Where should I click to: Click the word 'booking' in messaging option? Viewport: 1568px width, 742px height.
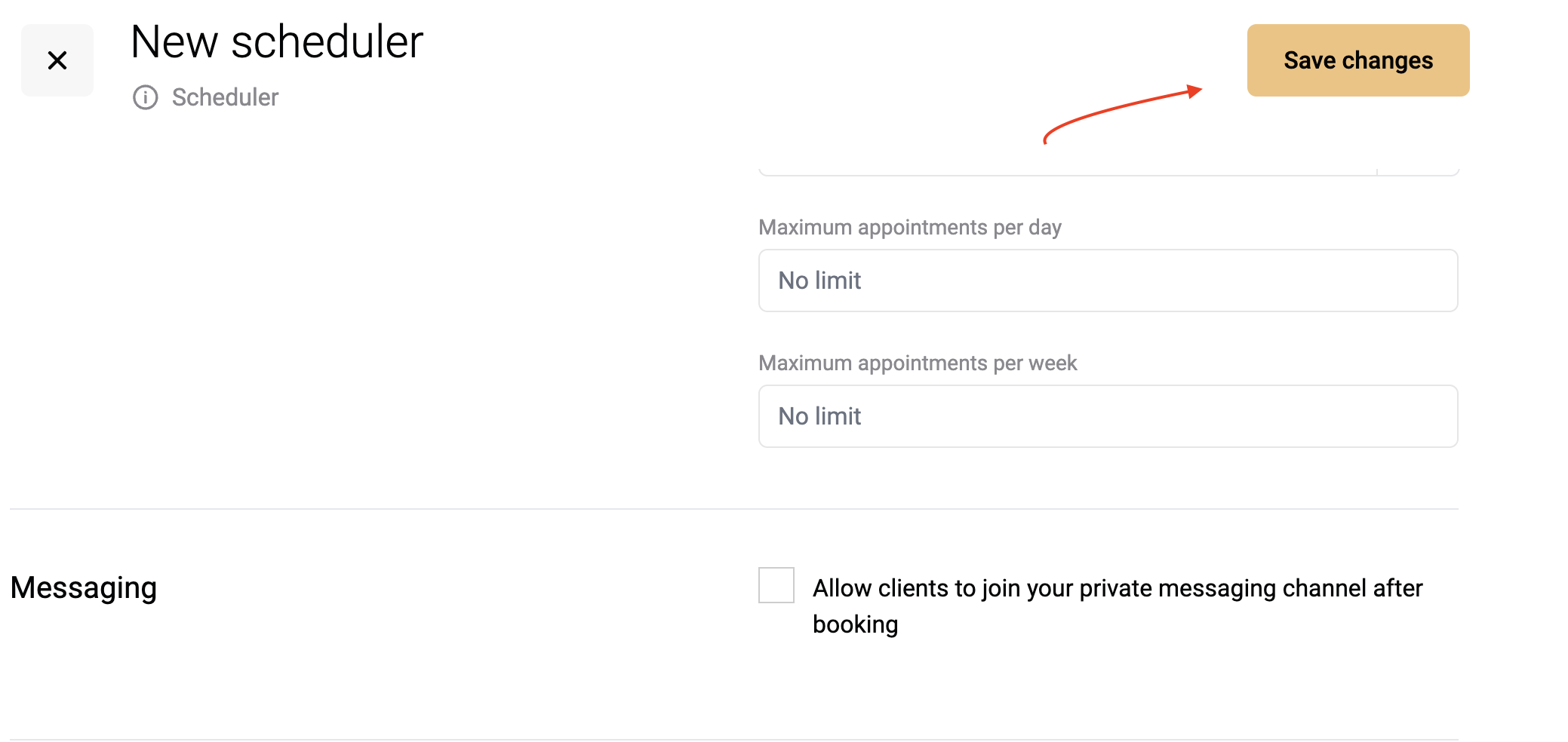(855, 624)
